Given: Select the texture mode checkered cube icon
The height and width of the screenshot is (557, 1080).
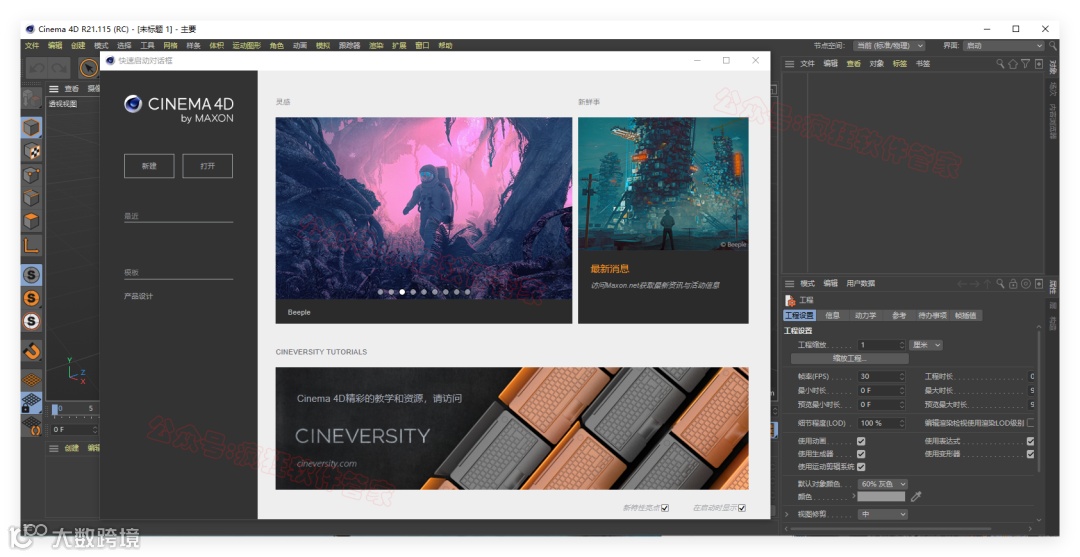Looking at the screenshot, I should click(32, 151).
